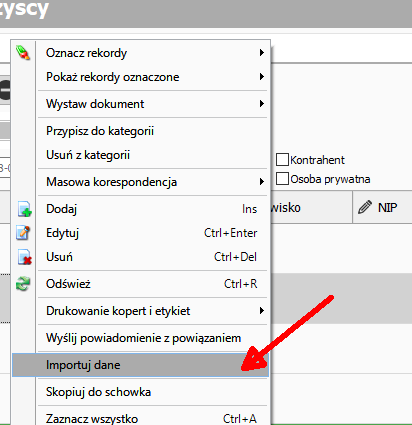Expand the Drukowanie kopert i etykiet arrow
This screenshot has width=412, height=425.
point(262,311)
